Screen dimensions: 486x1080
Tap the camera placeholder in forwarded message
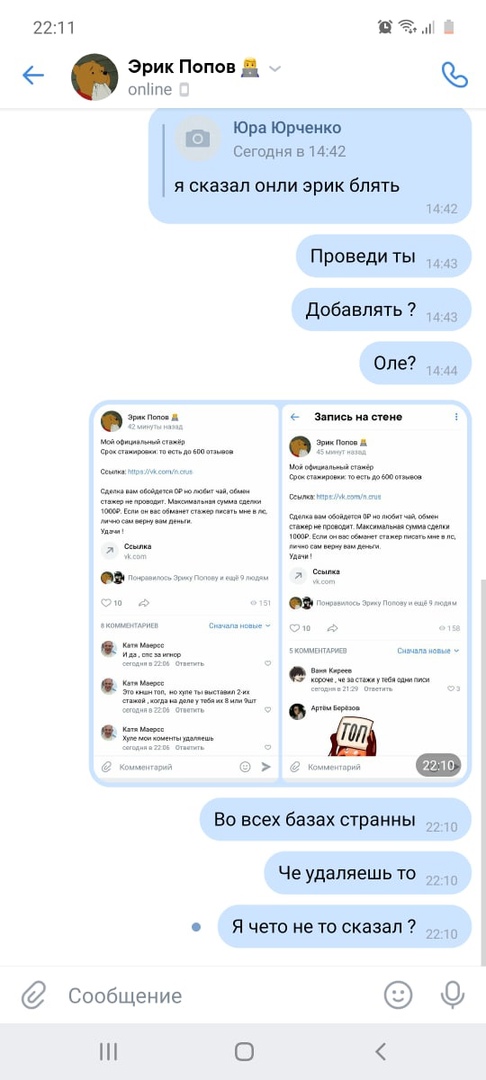[x=198, y=138]
